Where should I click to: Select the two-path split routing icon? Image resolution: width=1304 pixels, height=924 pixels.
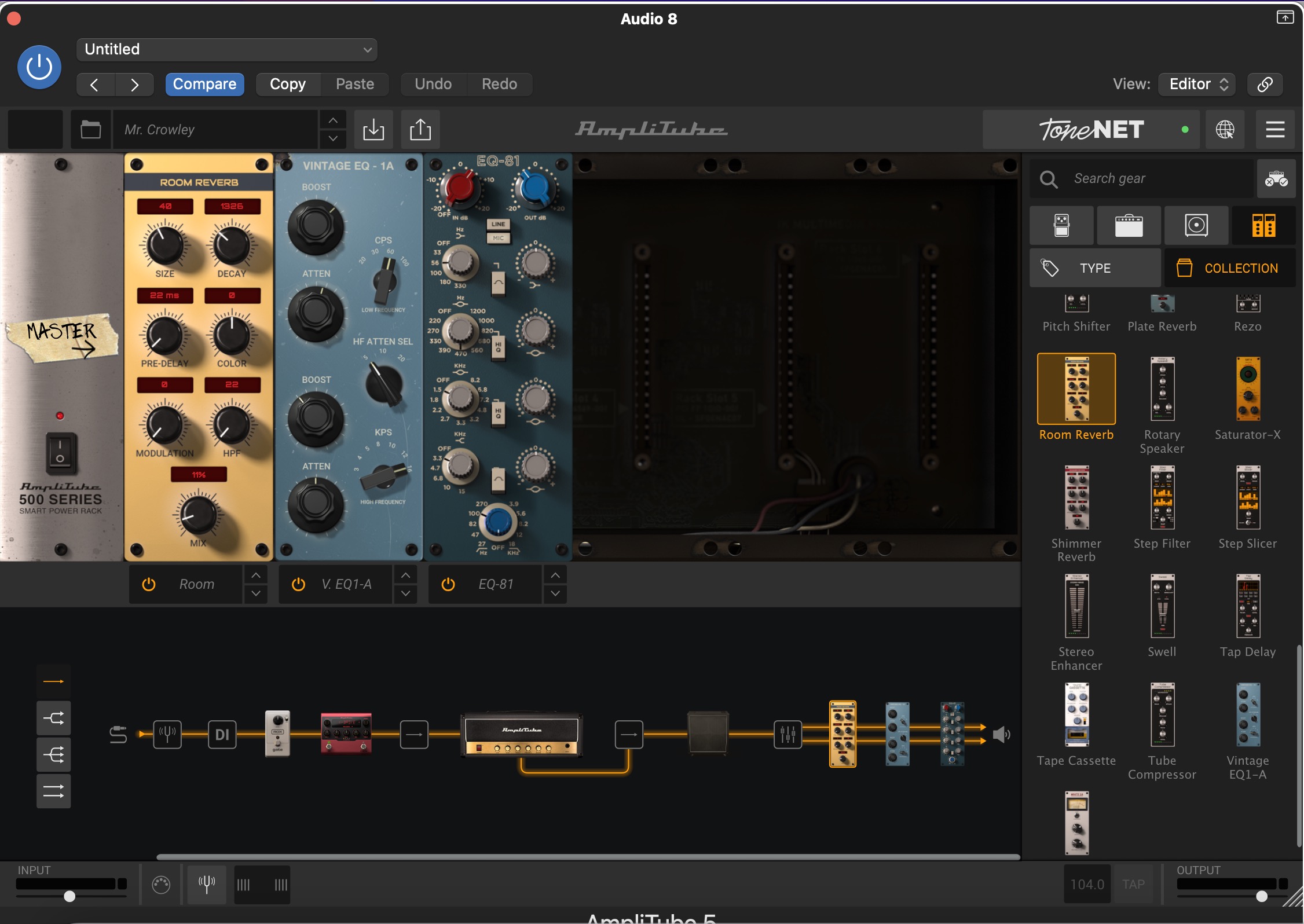coord(53,718)
